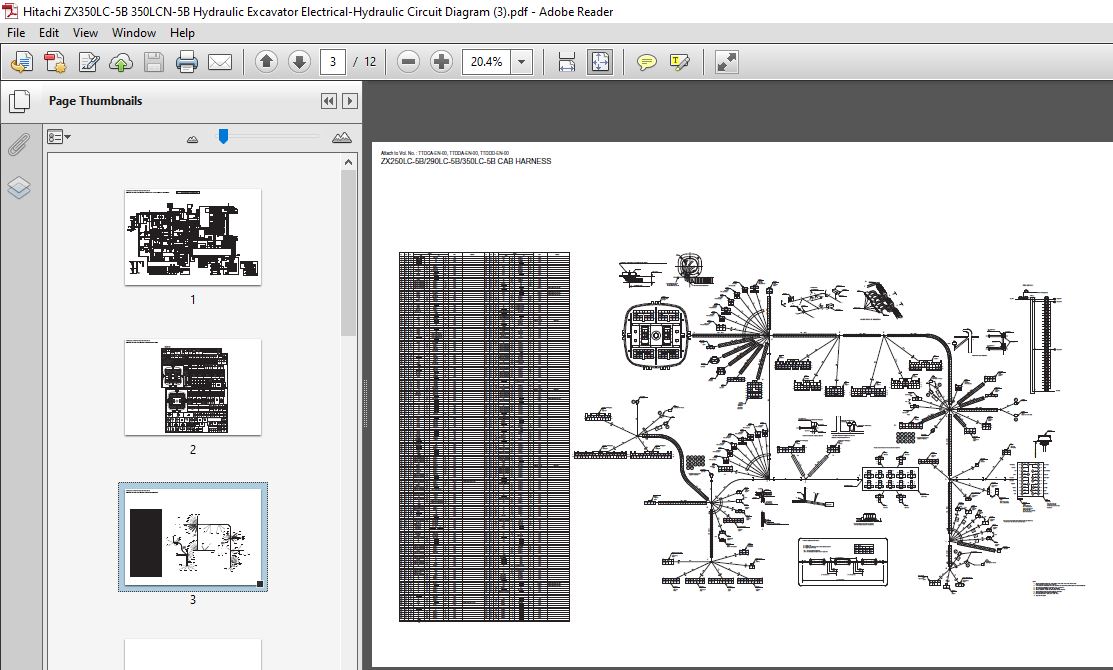The height and width of the screenshot is (670, 1113).
Task: Zoom out with the minus button
Action: tap(408, 62)
